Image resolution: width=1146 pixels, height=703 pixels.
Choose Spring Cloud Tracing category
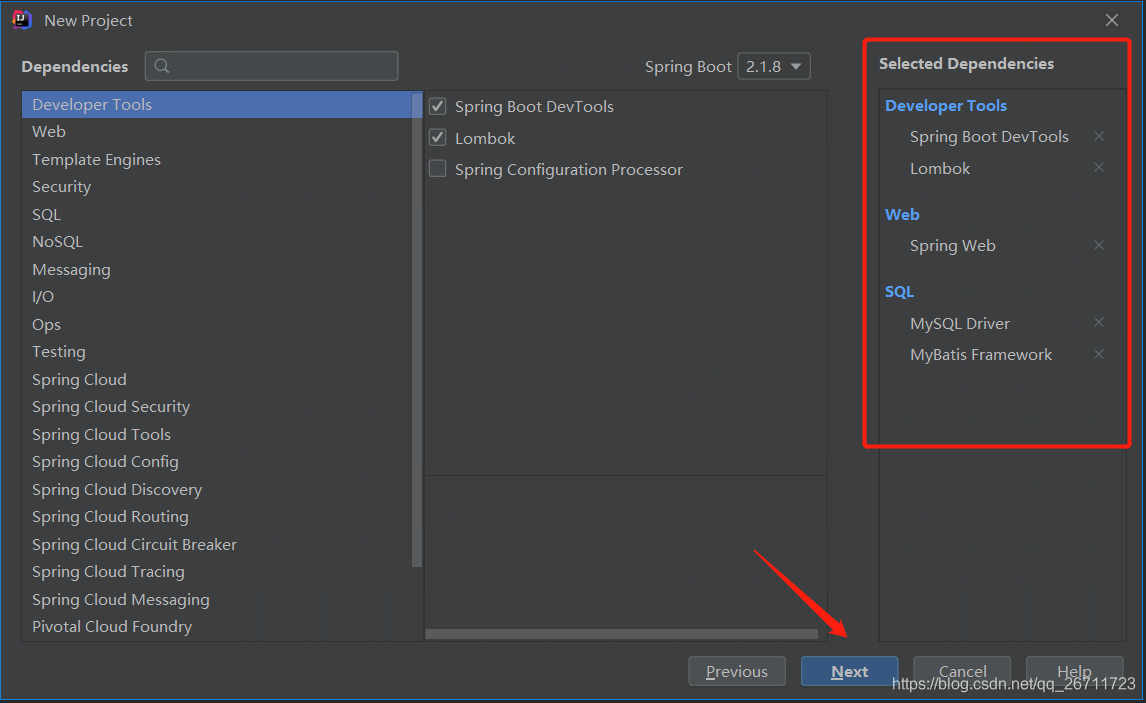[x=222, y=572]
